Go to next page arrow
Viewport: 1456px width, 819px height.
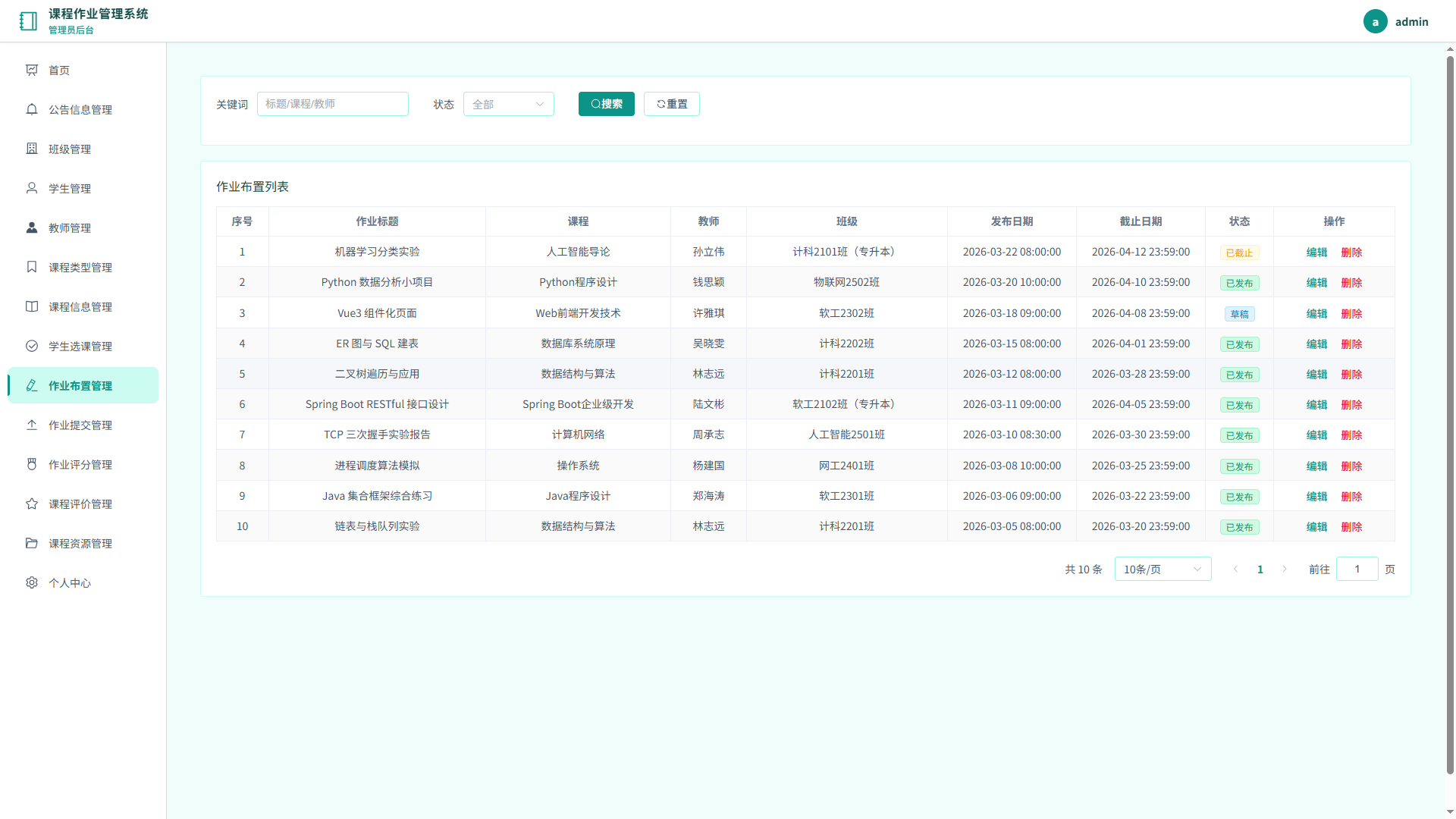pyautogui.click(x=1285, y=569)
